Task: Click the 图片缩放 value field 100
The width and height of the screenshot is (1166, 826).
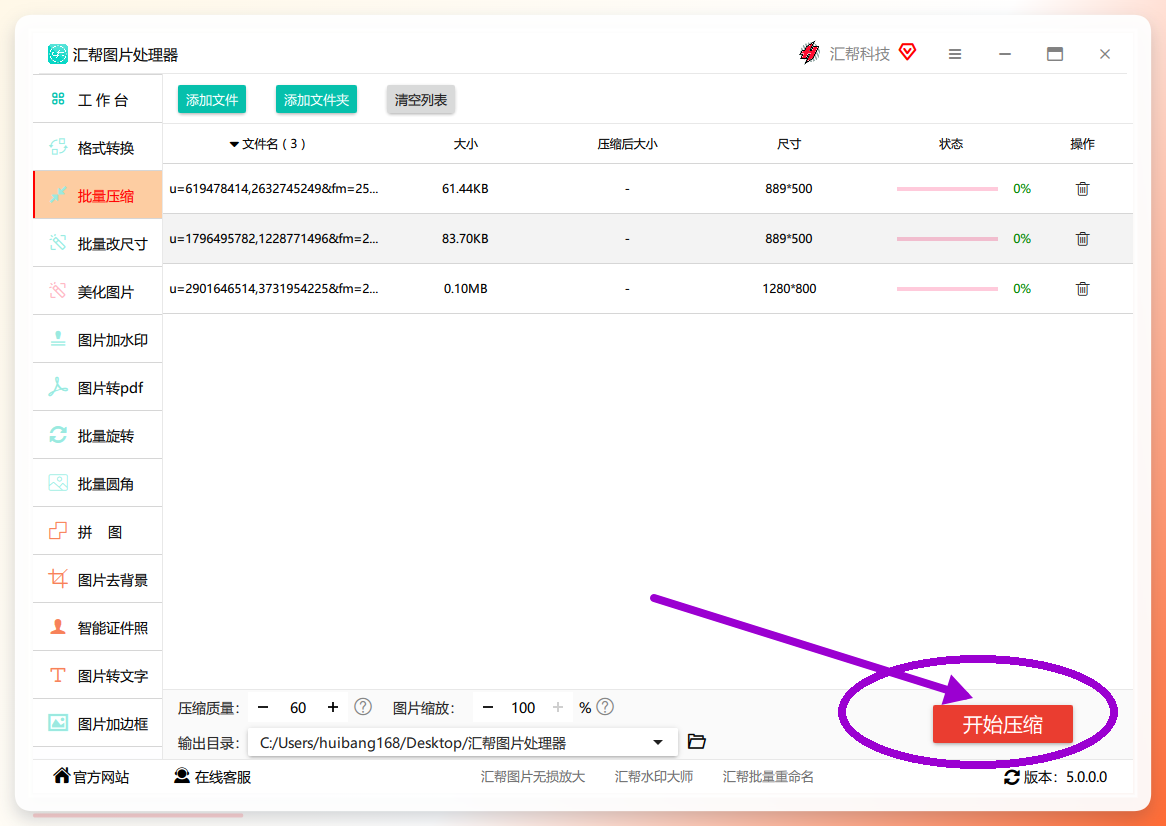Action: [523, 707]
